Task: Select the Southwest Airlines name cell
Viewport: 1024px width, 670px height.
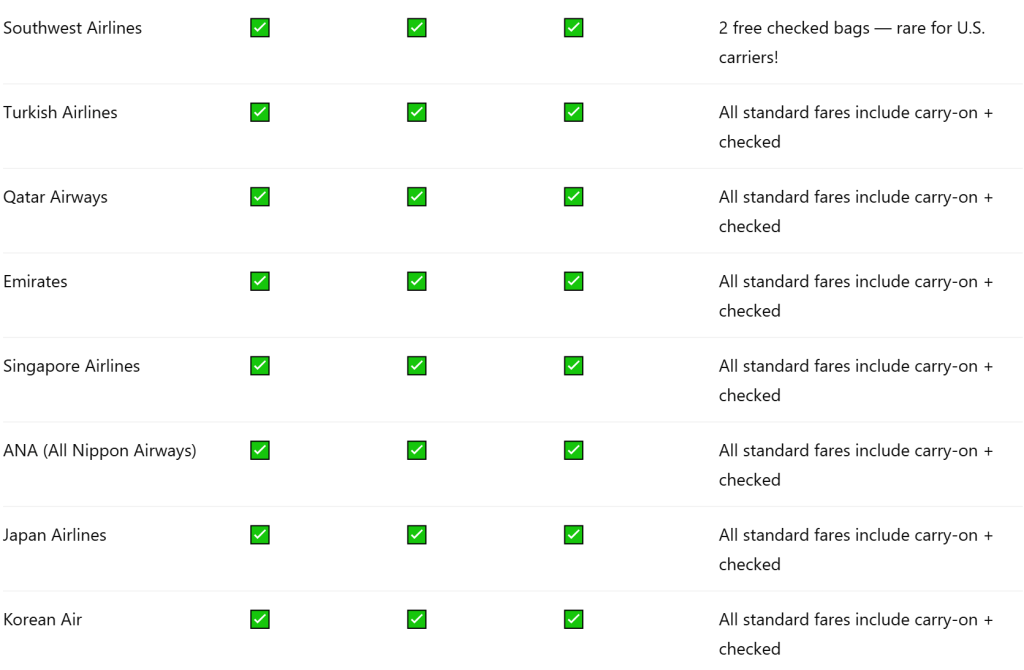Action: tap(72, 28)
